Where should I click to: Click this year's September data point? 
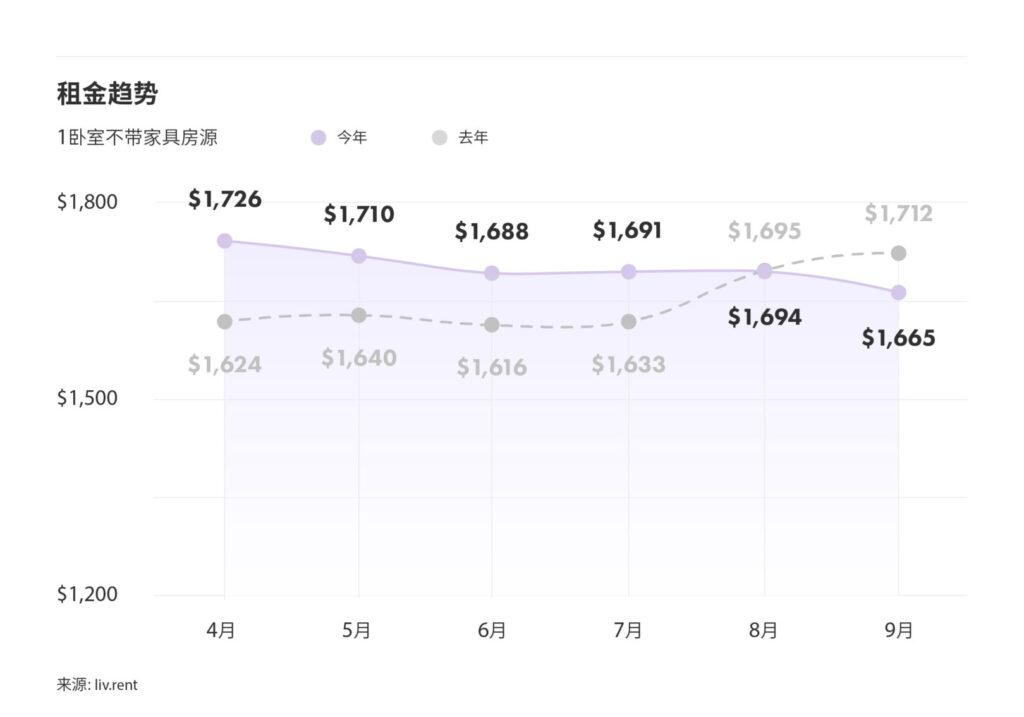point(898,292)
